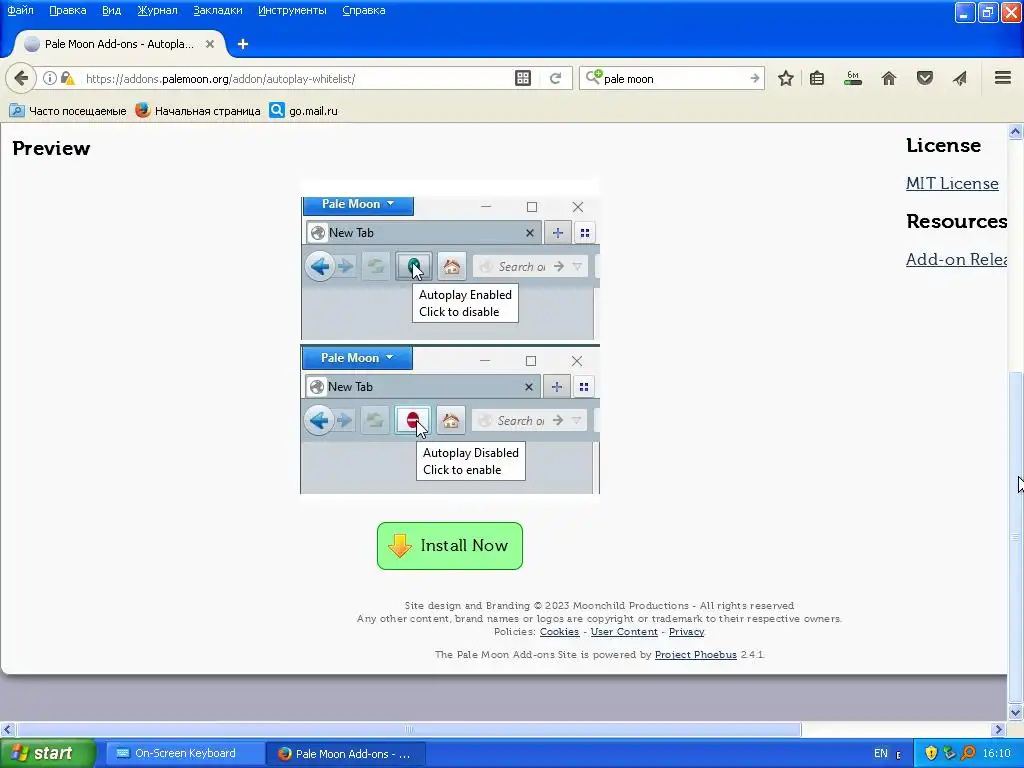Click the Preview heading
Viewport: 1024px width, 768px height.
[x=51, y=148]
